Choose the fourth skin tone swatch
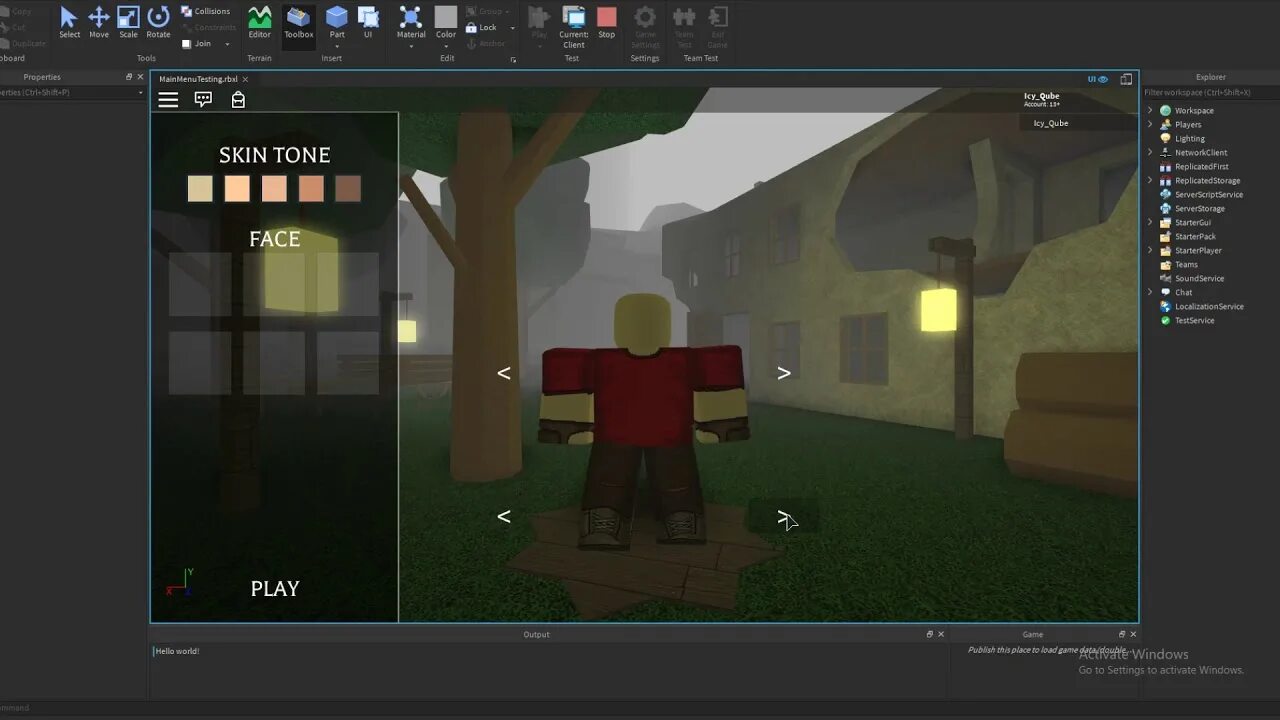The width and height of the screenshot is (1280, 720). click(311, 189)
